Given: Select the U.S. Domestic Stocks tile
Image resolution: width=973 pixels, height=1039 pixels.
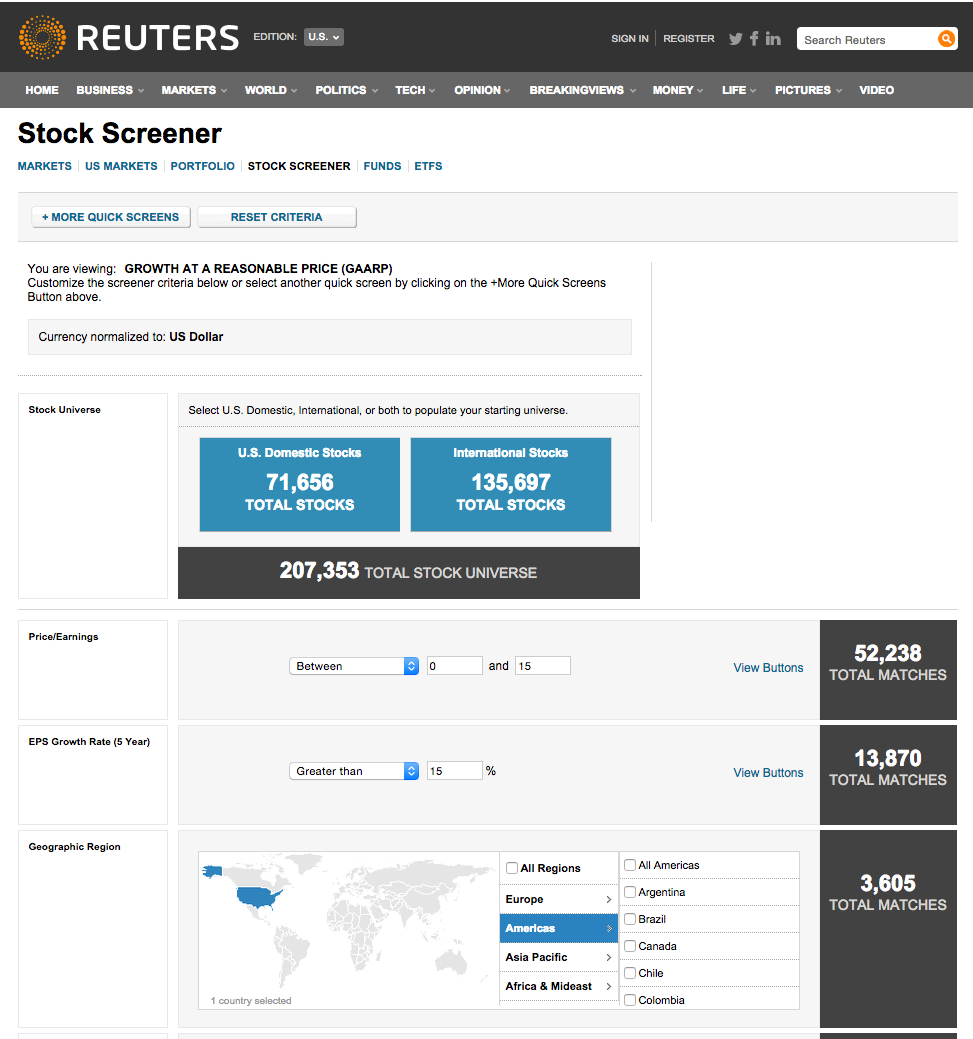Looking at the screenshot, I should (300, 484).
